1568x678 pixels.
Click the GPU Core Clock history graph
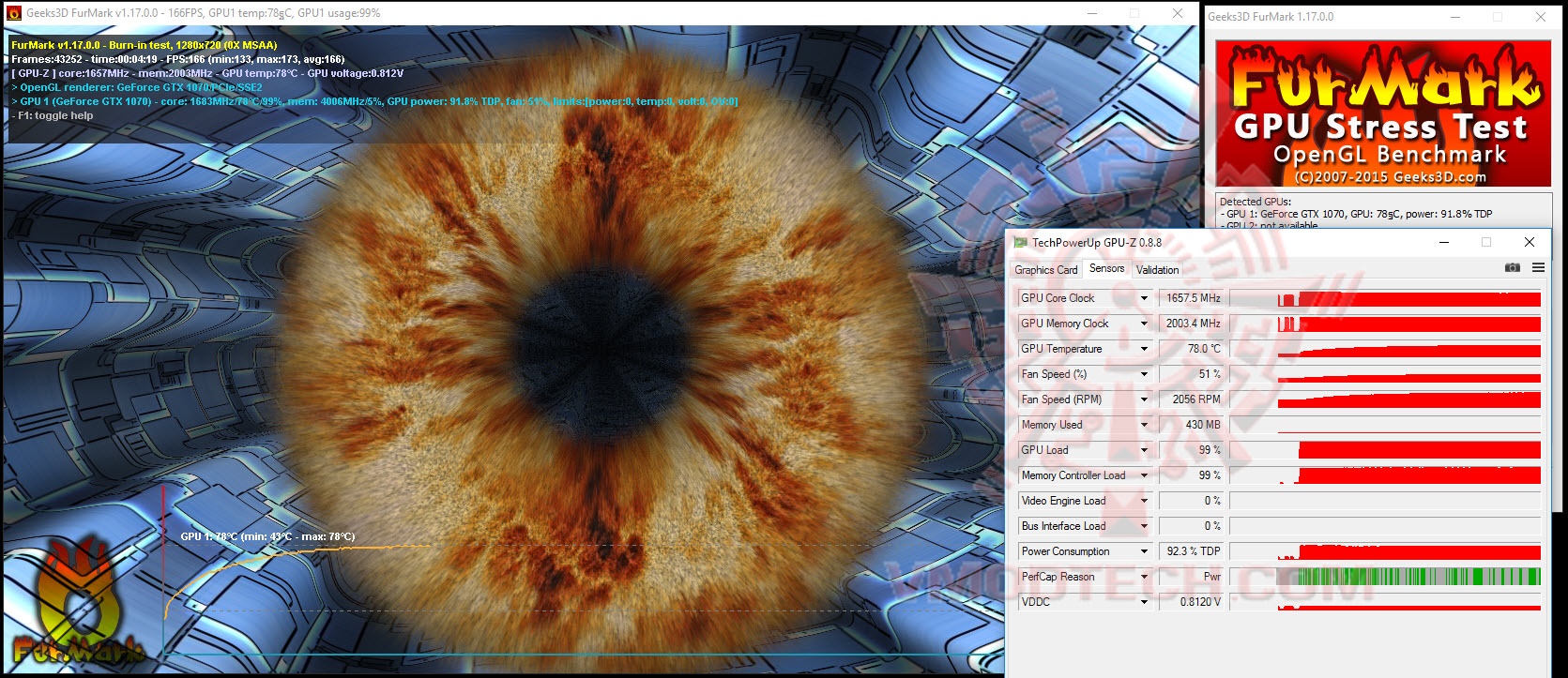pyautogui.click(x=1385, y=298)
